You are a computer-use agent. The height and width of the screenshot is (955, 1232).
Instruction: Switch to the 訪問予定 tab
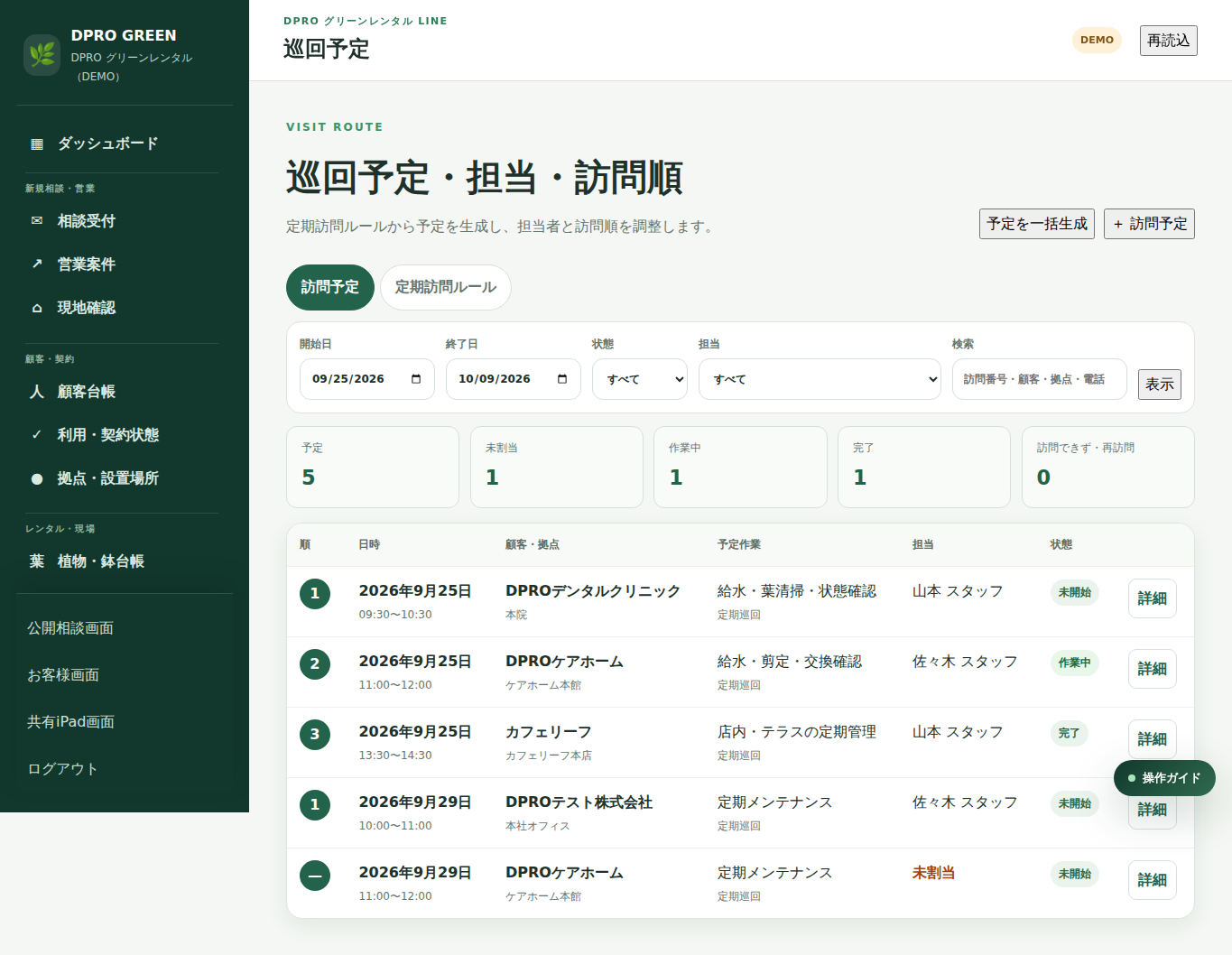330,287
